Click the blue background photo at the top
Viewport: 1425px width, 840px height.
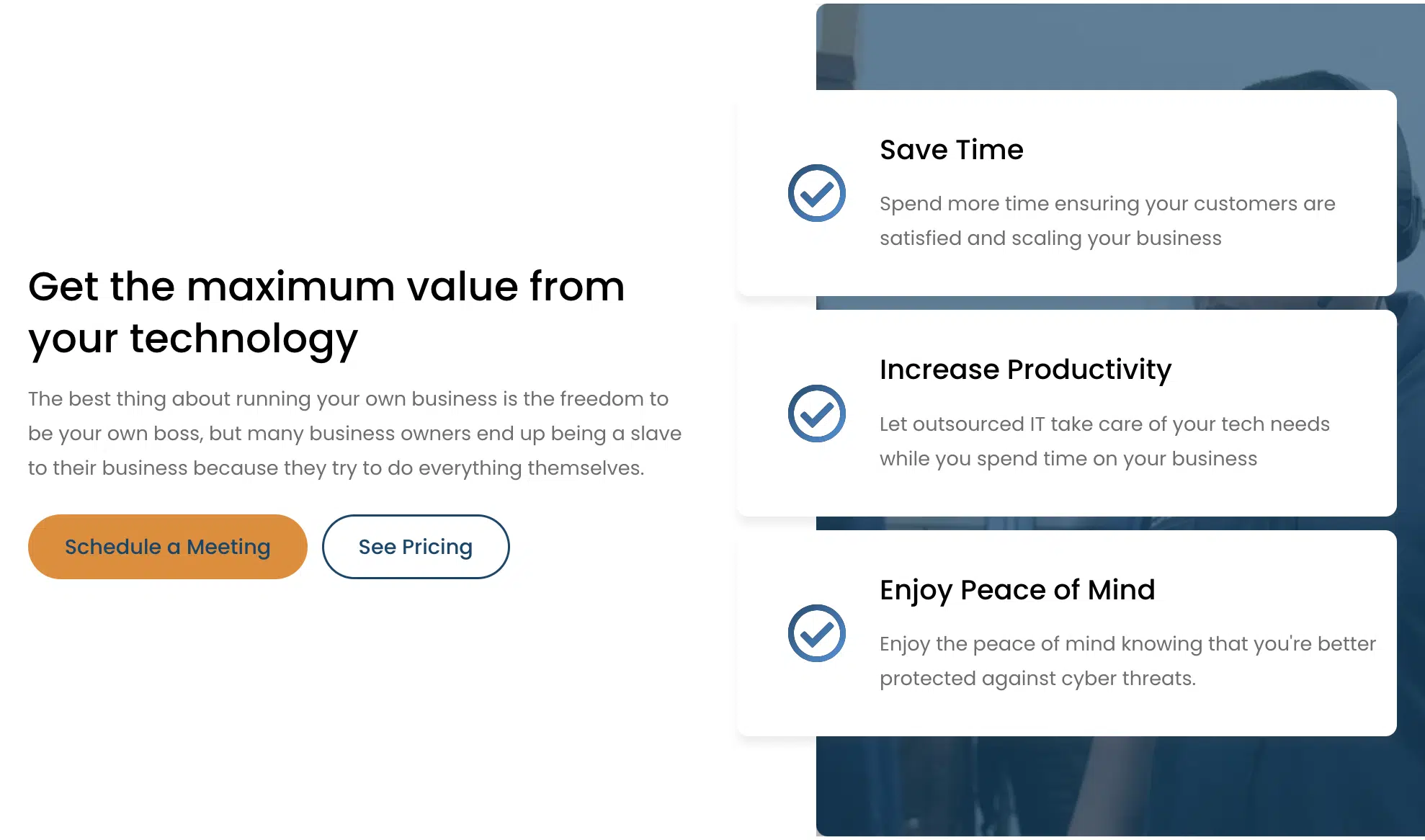pyautogui.click(x=1120, y=46)
